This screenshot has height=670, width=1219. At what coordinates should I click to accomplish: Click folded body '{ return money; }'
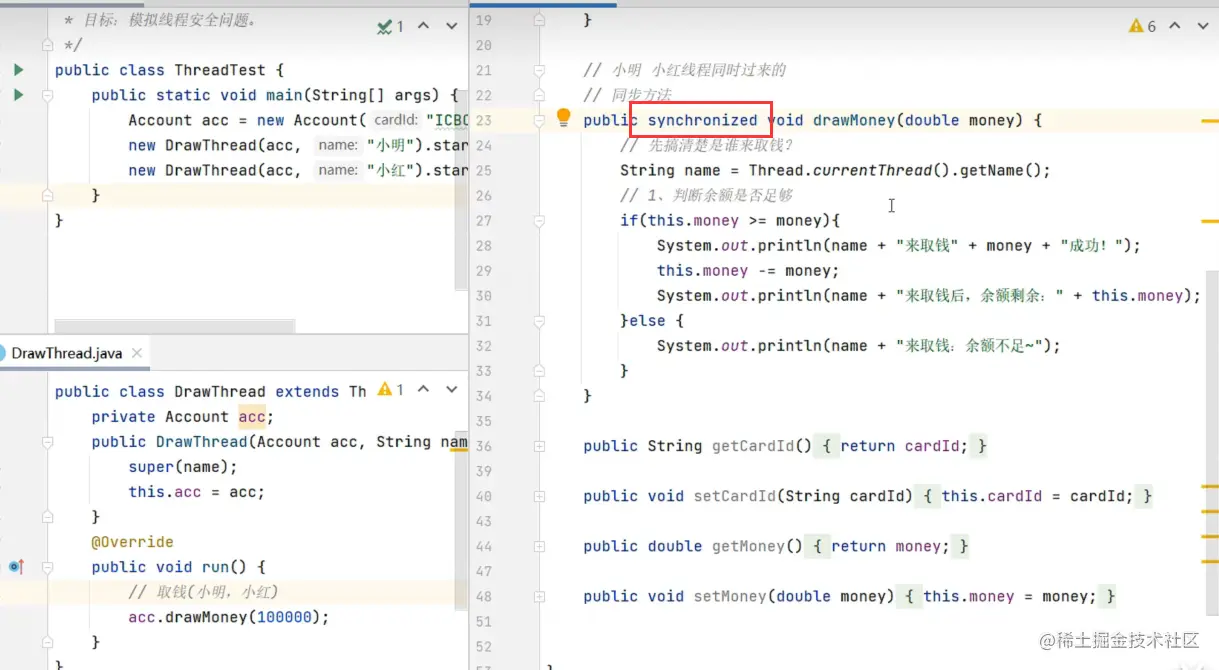[889, 546]
